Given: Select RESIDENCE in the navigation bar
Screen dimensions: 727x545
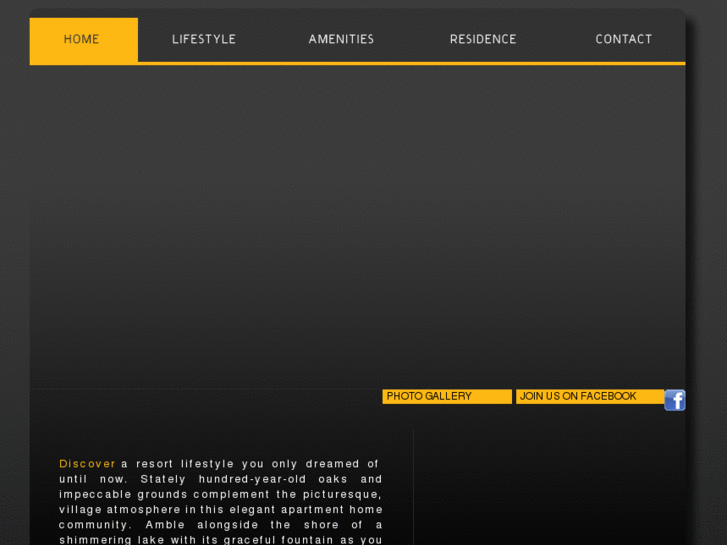Looking at the screenshot, I should [x=483, y=39].
